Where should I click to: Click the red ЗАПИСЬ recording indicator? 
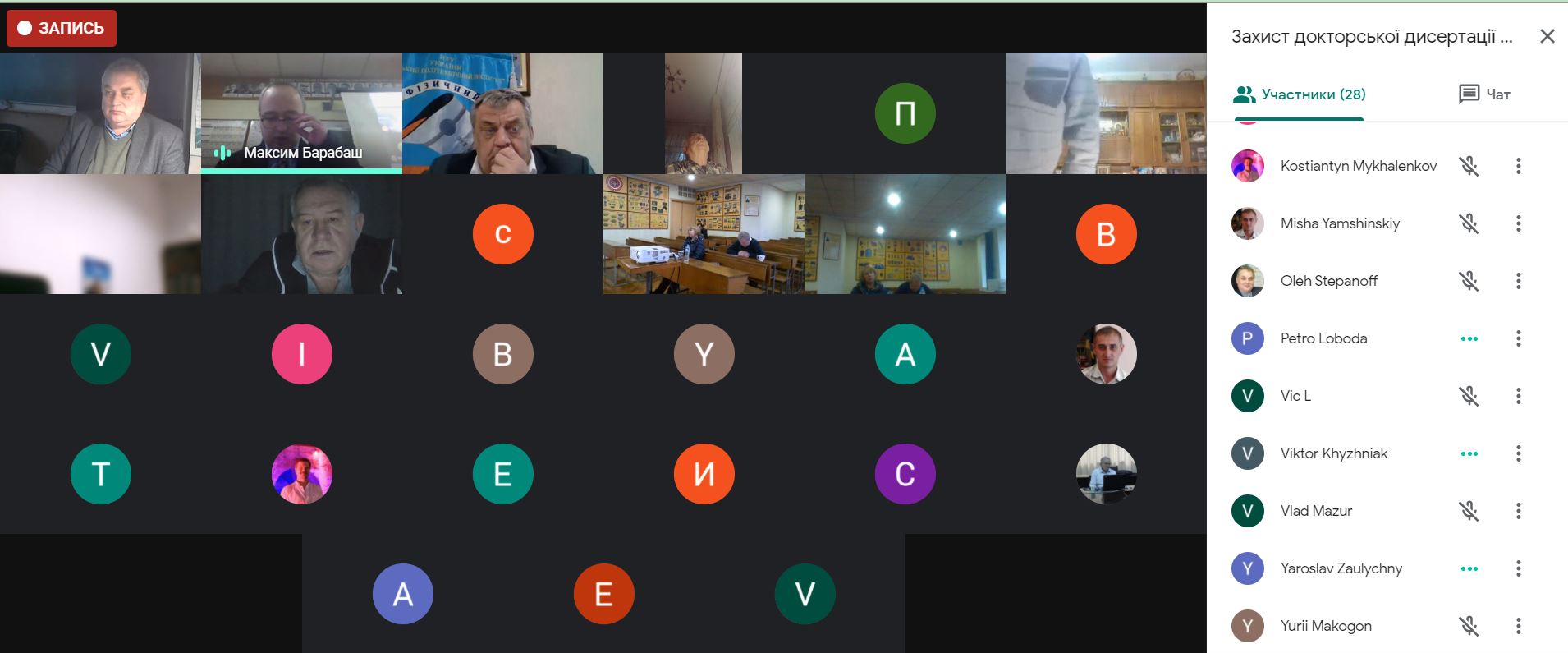[62, 28]
